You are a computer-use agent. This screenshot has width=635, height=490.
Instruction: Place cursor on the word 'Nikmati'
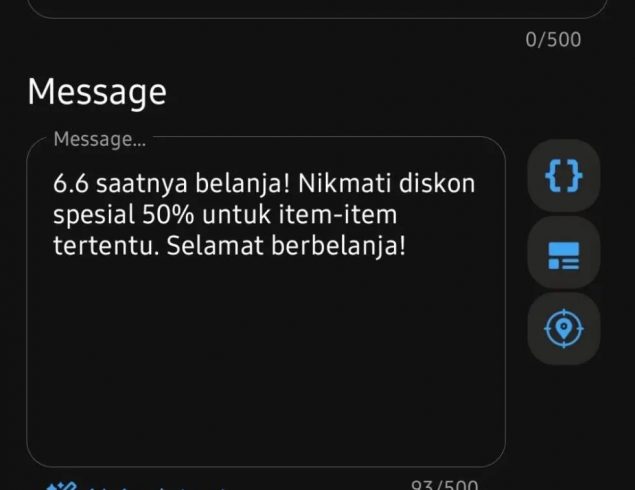tap(344, 183)
